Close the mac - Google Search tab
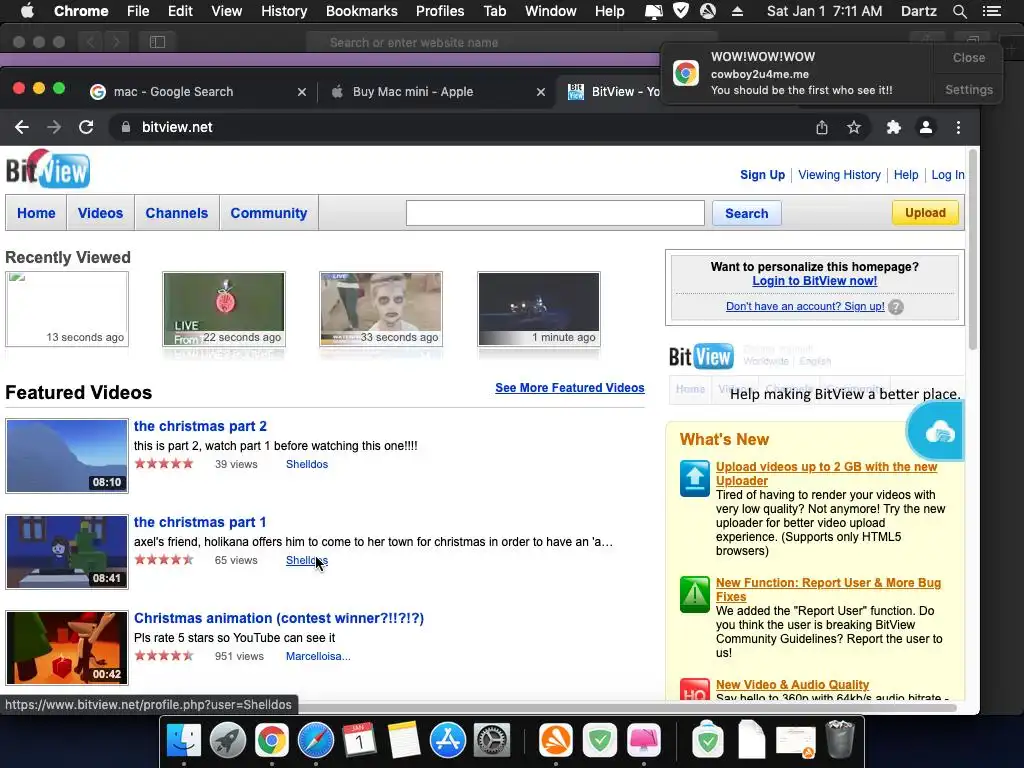1024x768 pixels. (302, 92)
